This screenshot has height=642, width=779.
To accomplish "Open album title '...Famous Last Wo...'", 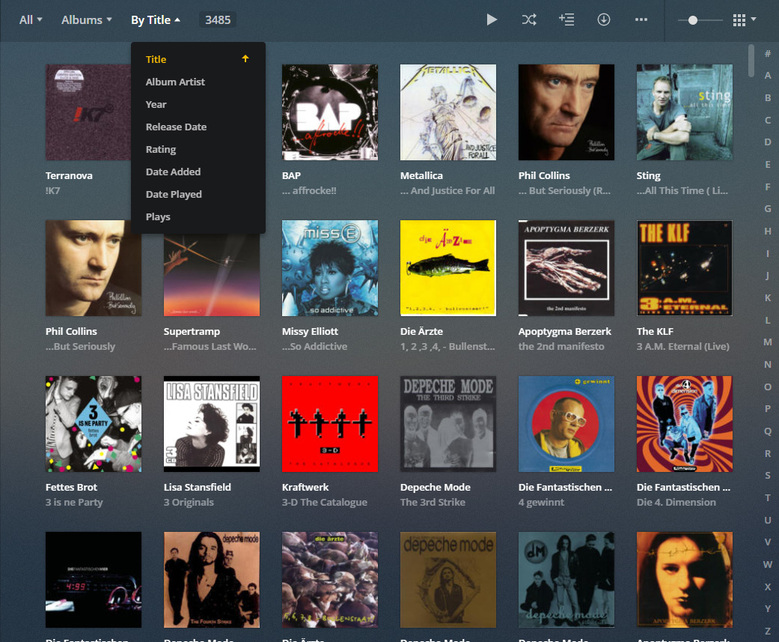I will tap(210, 346).
